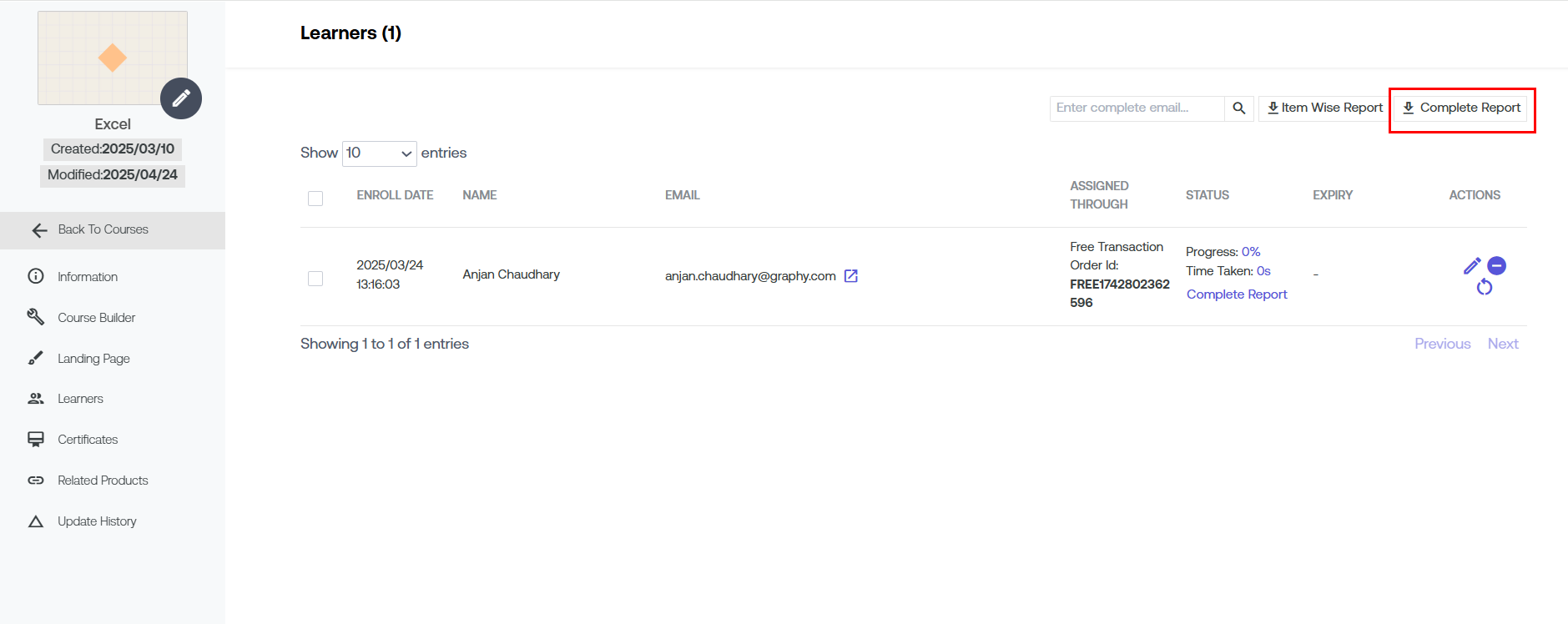The image size is (1568, 624).
Task: Click the remove learner minus icon
Action: pos(1497,266)
